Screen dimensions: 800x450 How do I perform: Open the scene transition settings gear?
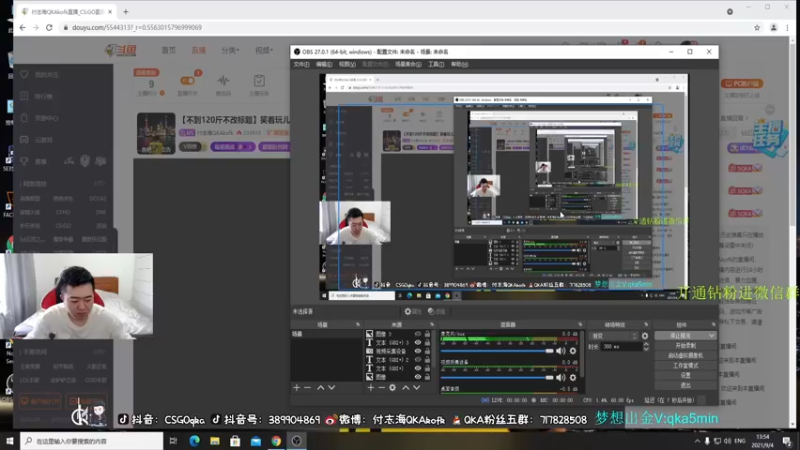click(x=645, y=336)
